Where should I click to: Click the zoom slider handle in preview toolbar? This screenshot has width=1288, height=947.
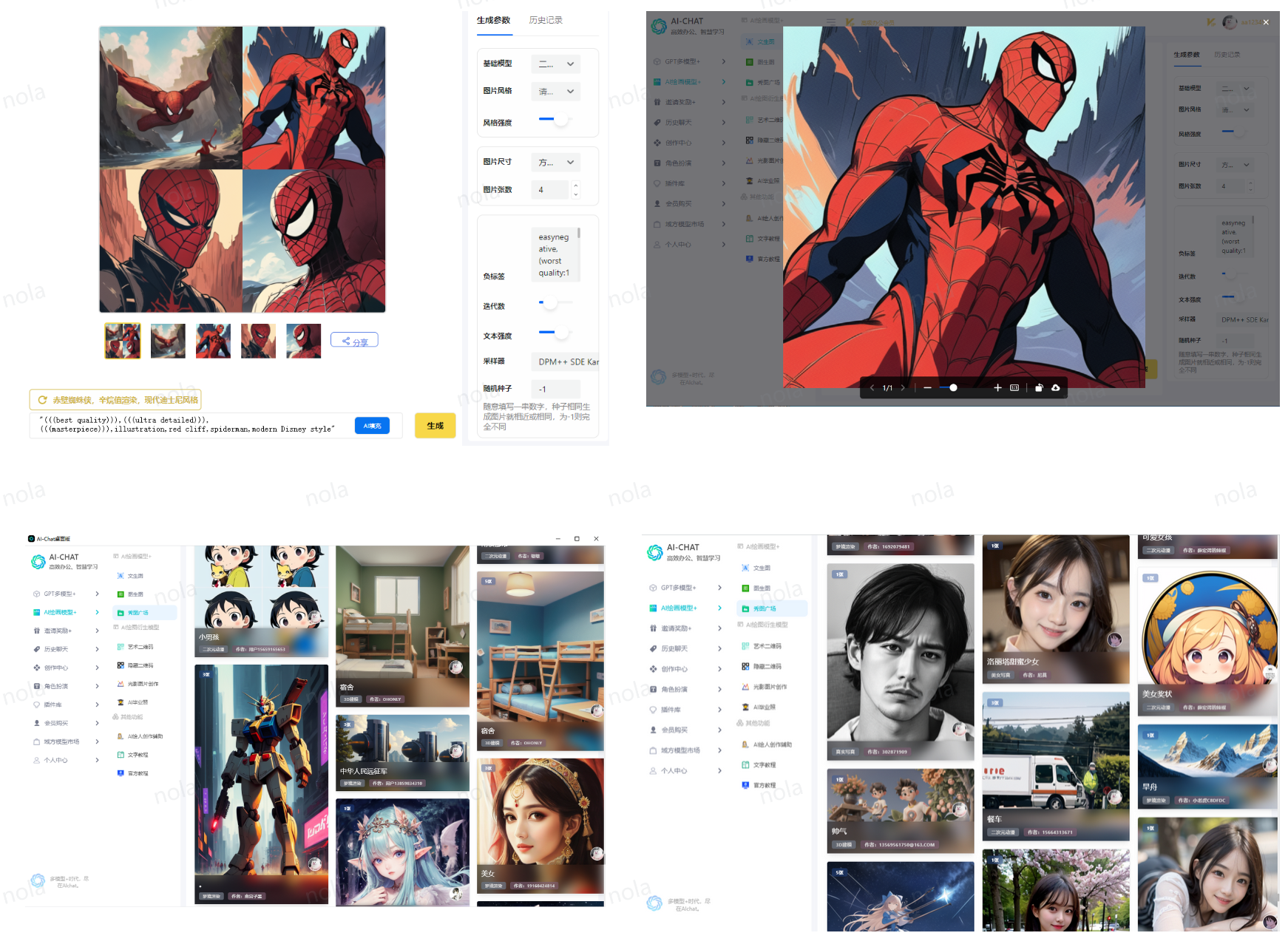coord(953,387)
